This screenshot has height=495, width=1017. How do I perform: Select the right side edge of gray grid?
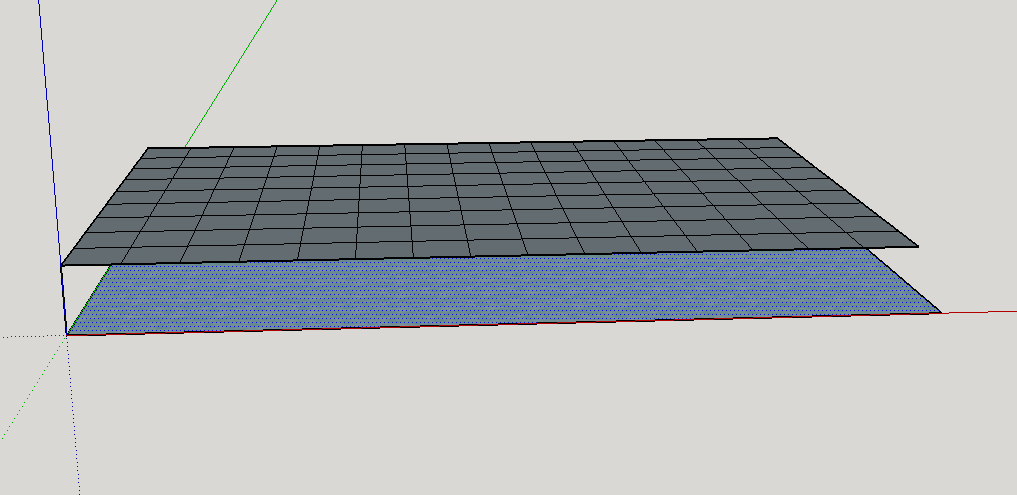click(845, 191)
